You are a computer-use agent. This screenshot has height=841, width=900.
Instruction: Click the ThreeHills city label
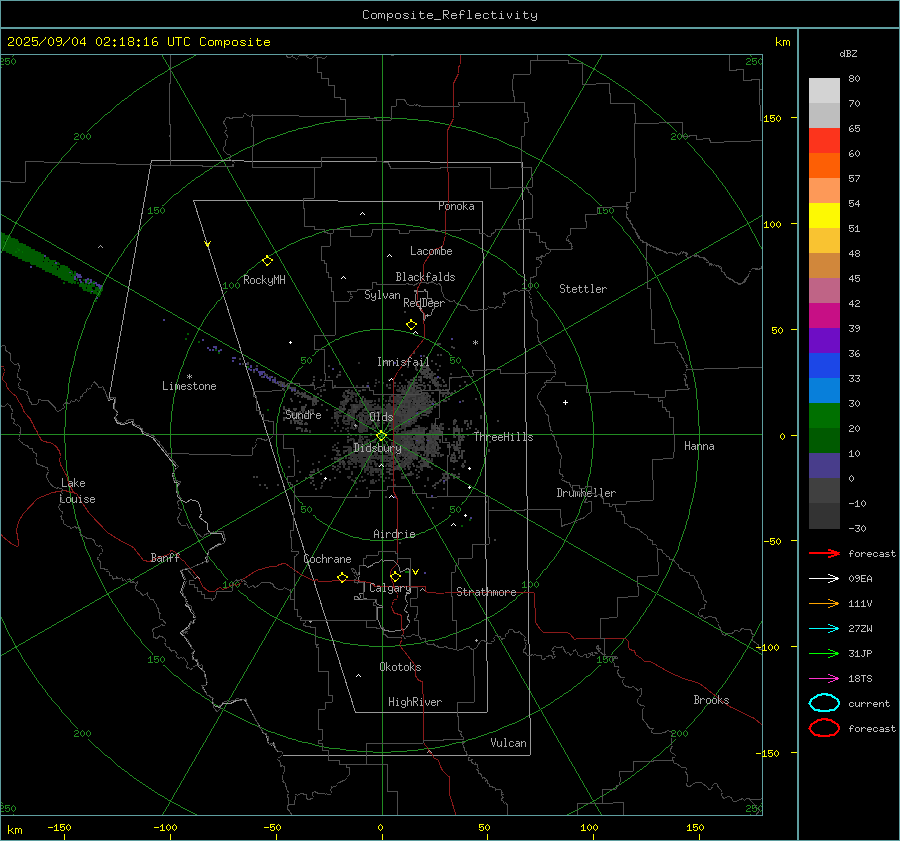coord(503,437)
